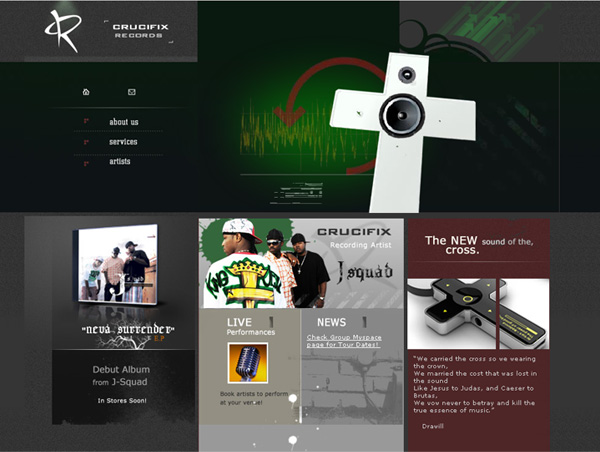This screenshot has width=600, height=452.
Task: Click the small top speaker on cross
Action: point(406,74)
